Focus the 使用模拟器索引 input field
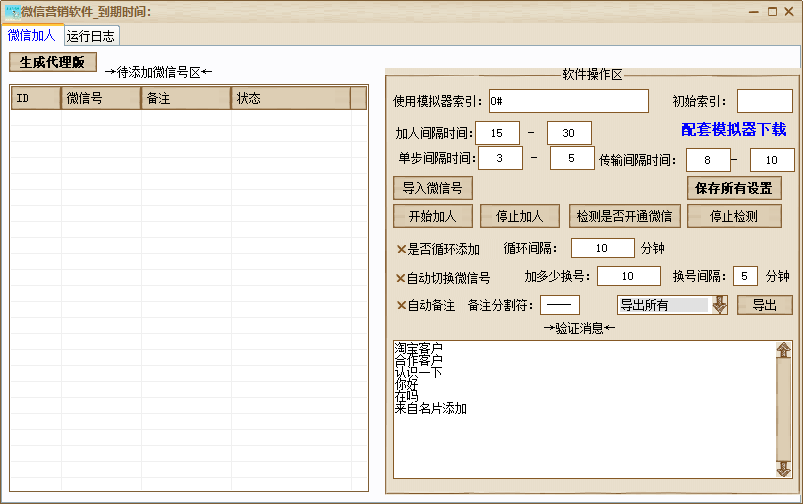Screen dimensions: 803x504 pos(568,101)
